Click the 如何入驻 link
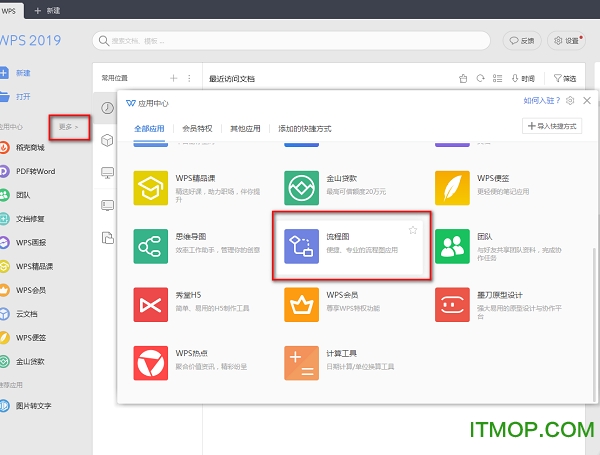The height and width of the screenshot is (455, 600). pyautogui.click(x=539, y=101)
